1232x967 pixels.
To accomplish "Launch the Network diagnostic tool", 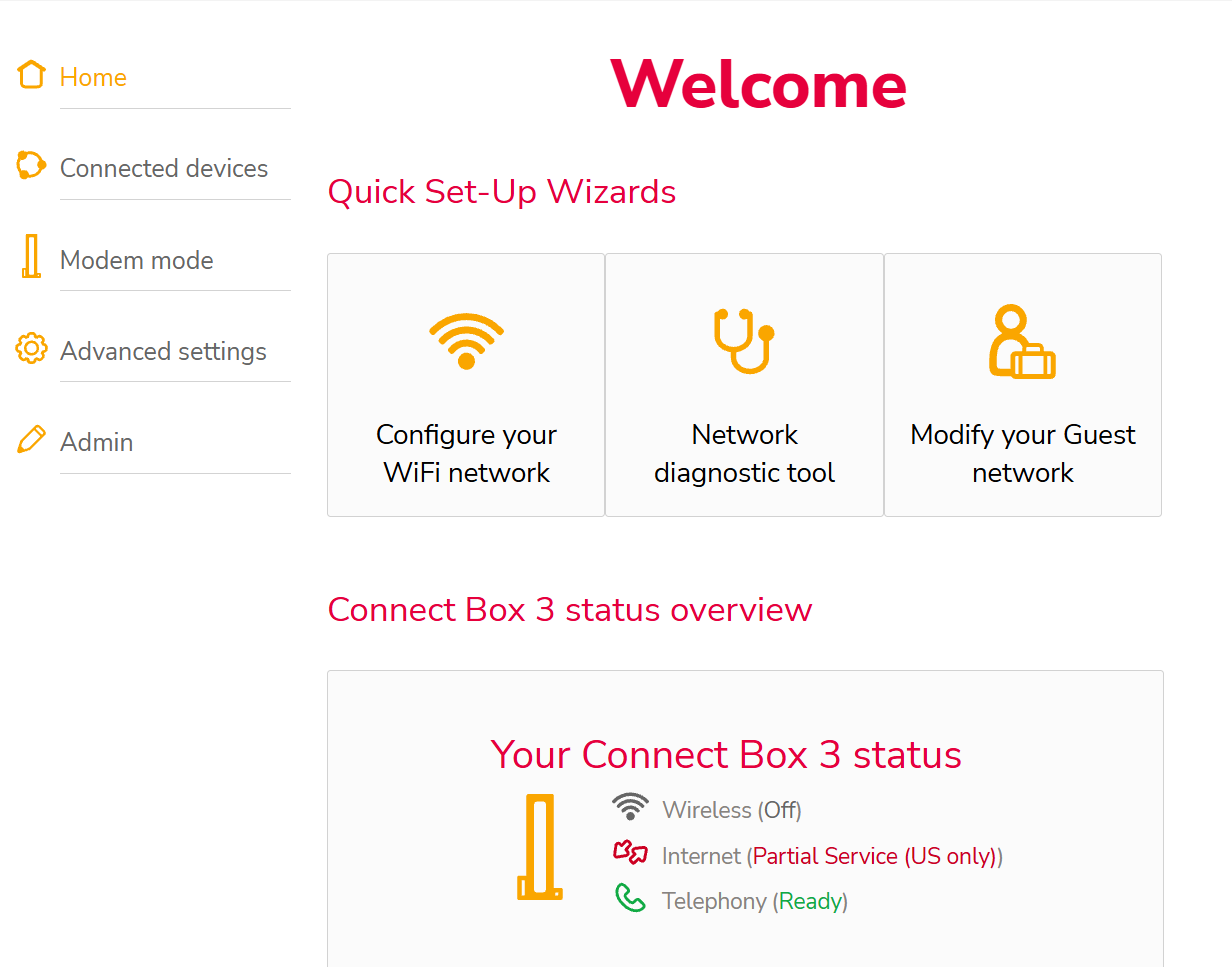I will tap(744, 385).
